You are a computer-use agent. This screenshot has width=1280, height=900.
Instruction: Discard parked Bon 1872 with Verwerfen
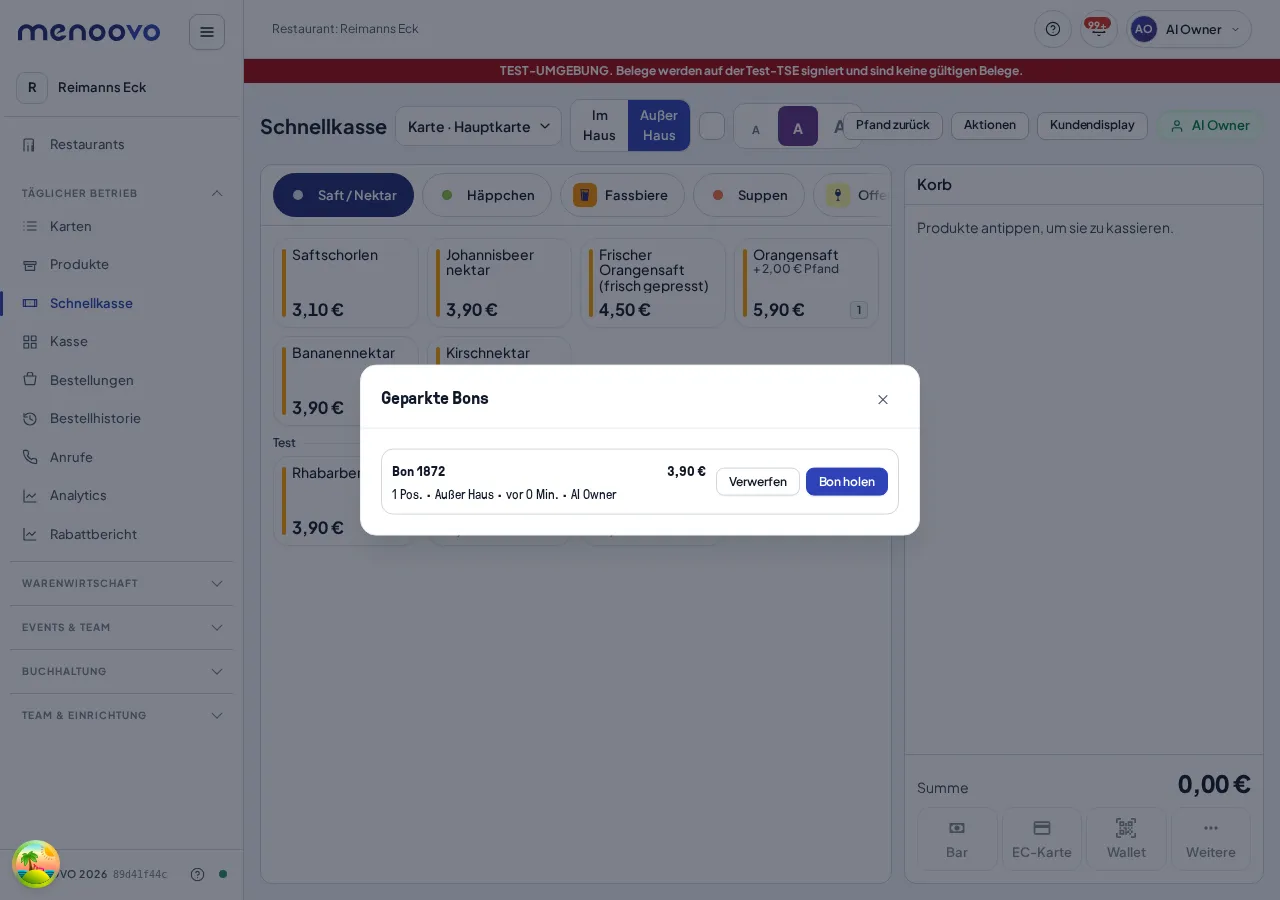point(758,482)
